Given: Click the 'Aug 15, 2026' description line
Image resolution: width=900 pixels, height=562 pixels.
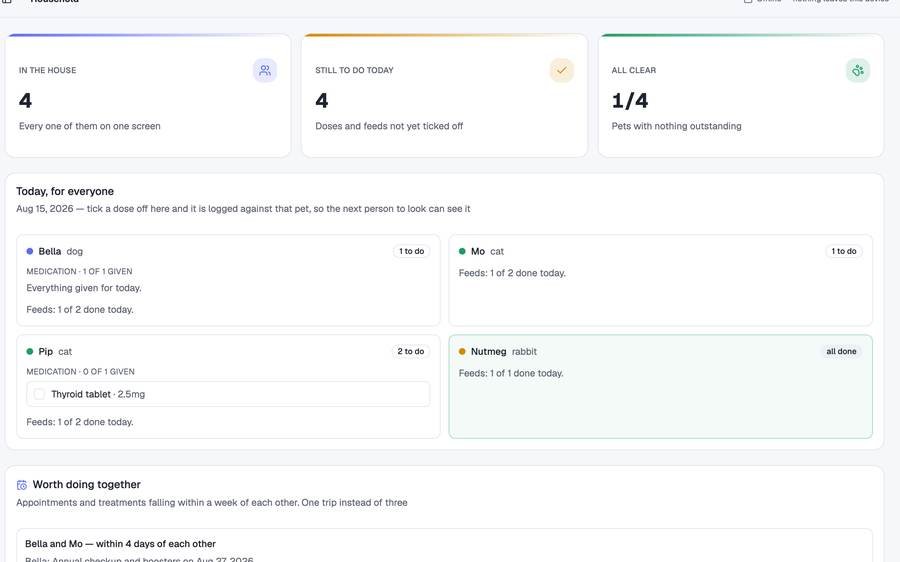Looking at the screenshot, I should 243,209.
